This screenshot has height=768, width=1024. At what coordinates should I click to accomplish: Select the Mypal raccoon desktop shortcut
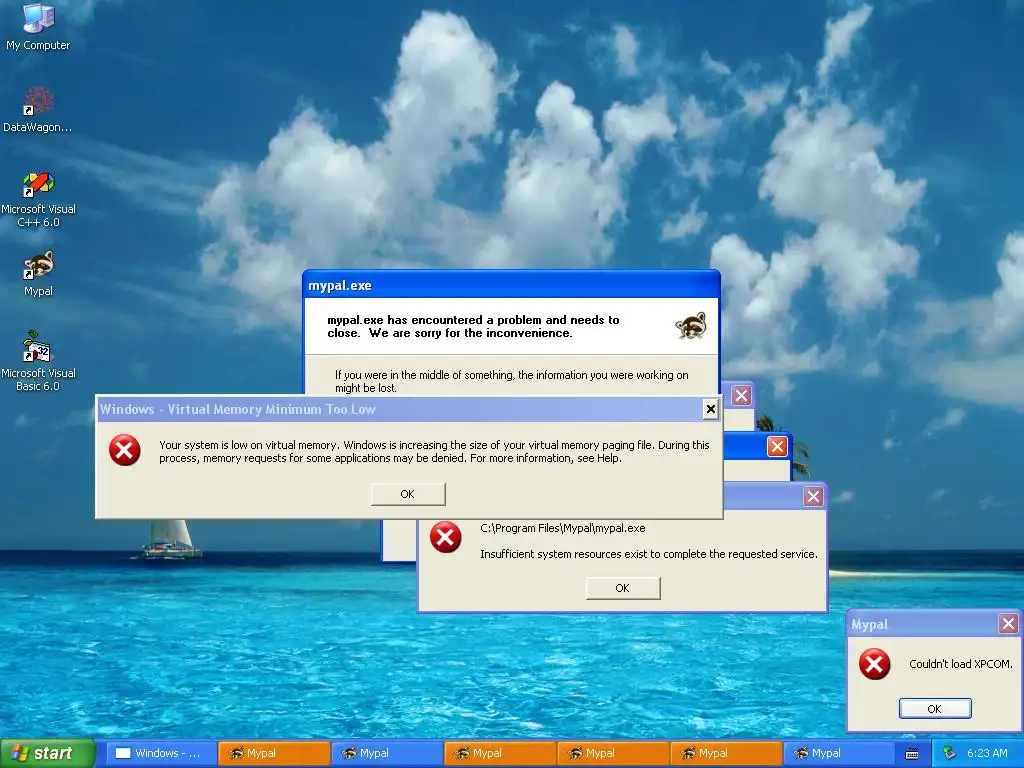click(38, 273)
